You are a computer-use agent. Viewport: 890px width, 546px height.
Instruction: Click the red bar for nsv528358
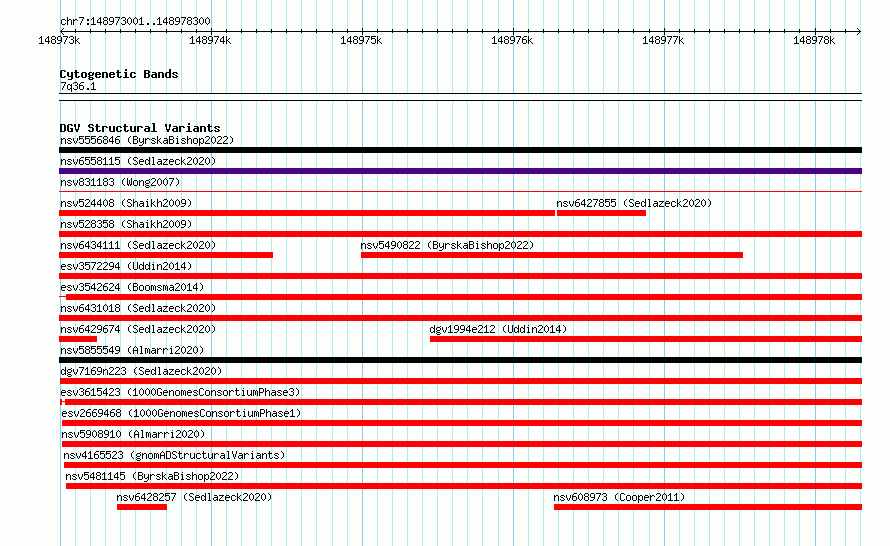pyautogui.click(x=460, y=234)
